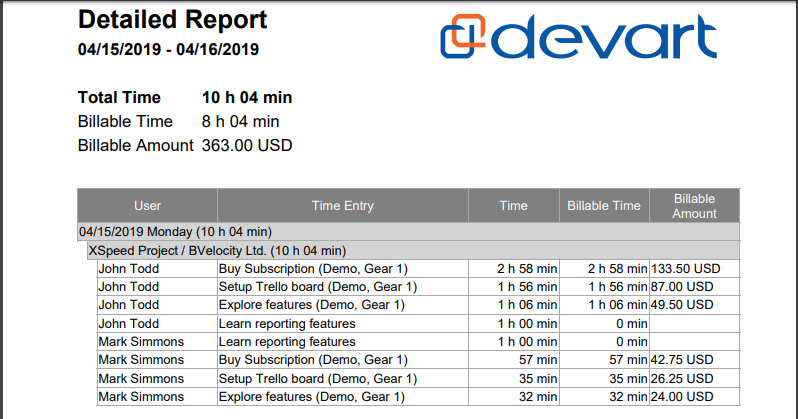The width and height of the screenshot is (798, 419).
Task: Click the amount '133.50 USD'
Action: (x=686, y=269)
